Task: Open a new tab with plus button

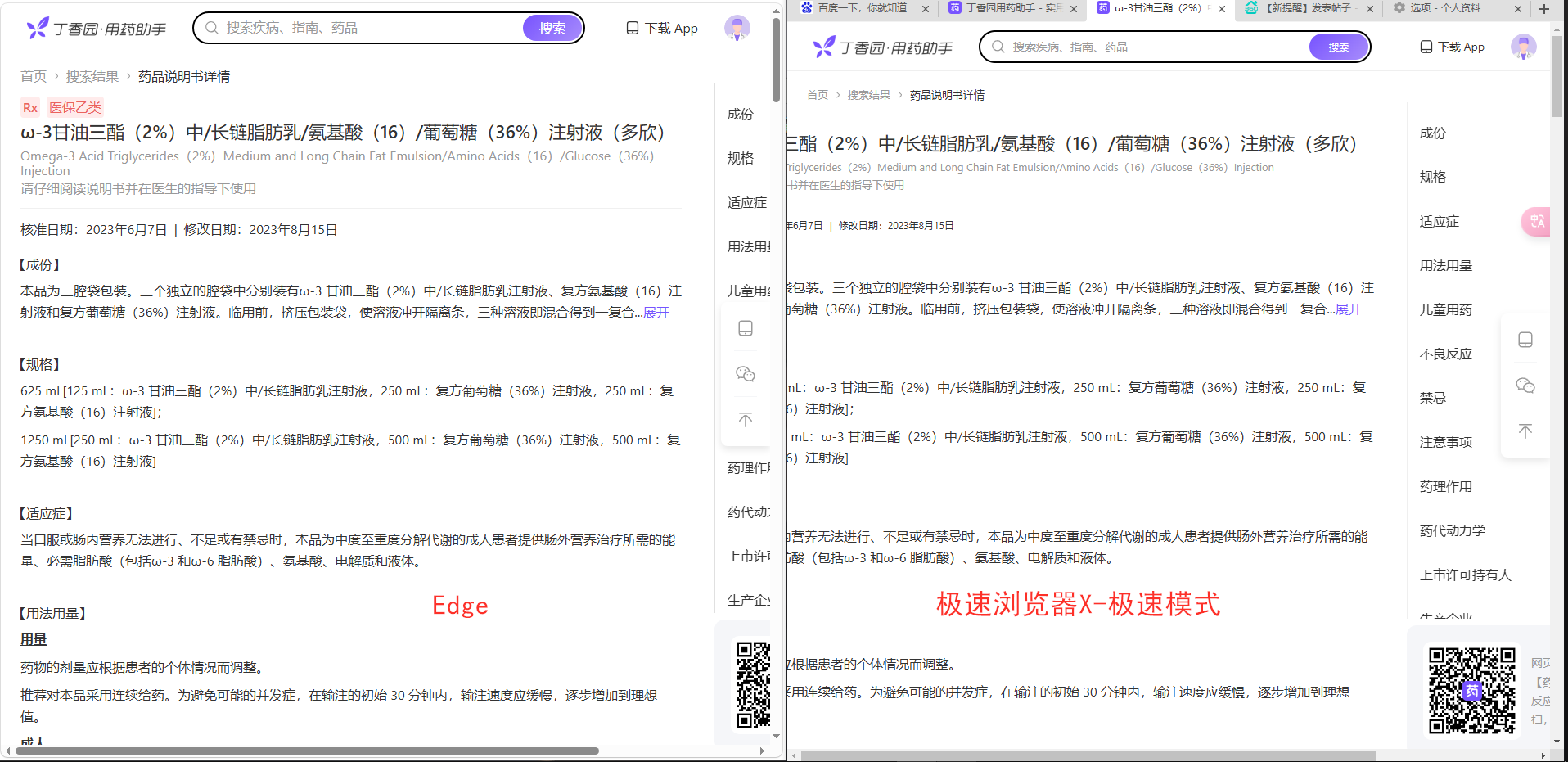Action: [x=1544, y=9]
